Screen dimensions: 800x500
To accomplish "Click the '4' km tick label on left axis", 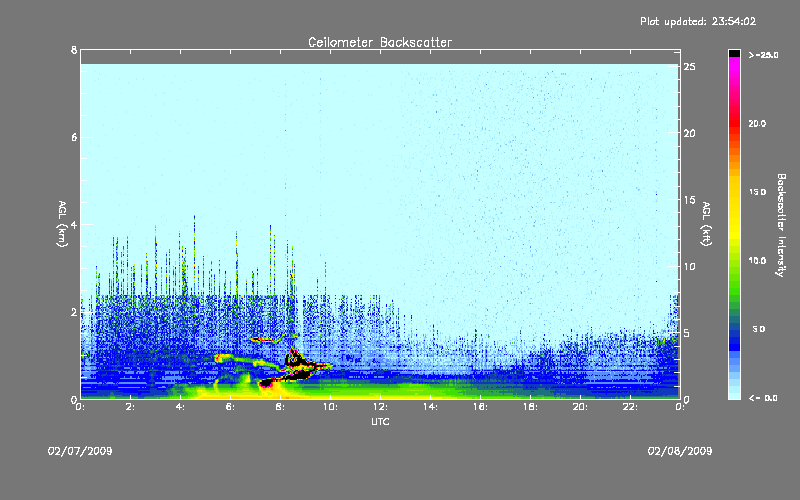I will click(74, 224).
